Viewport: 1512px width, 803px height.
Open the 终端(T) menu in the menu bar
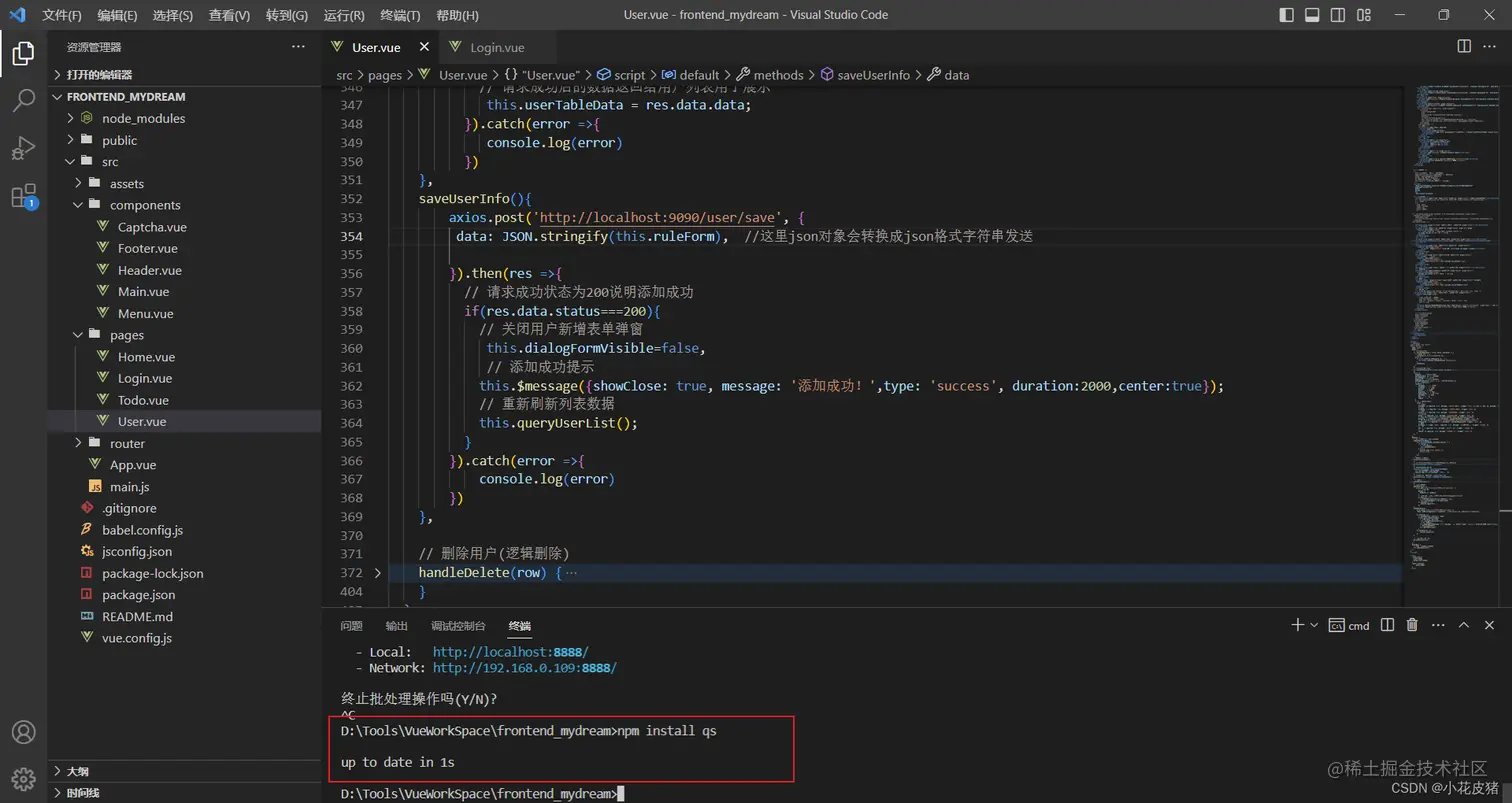coord(399,14)
